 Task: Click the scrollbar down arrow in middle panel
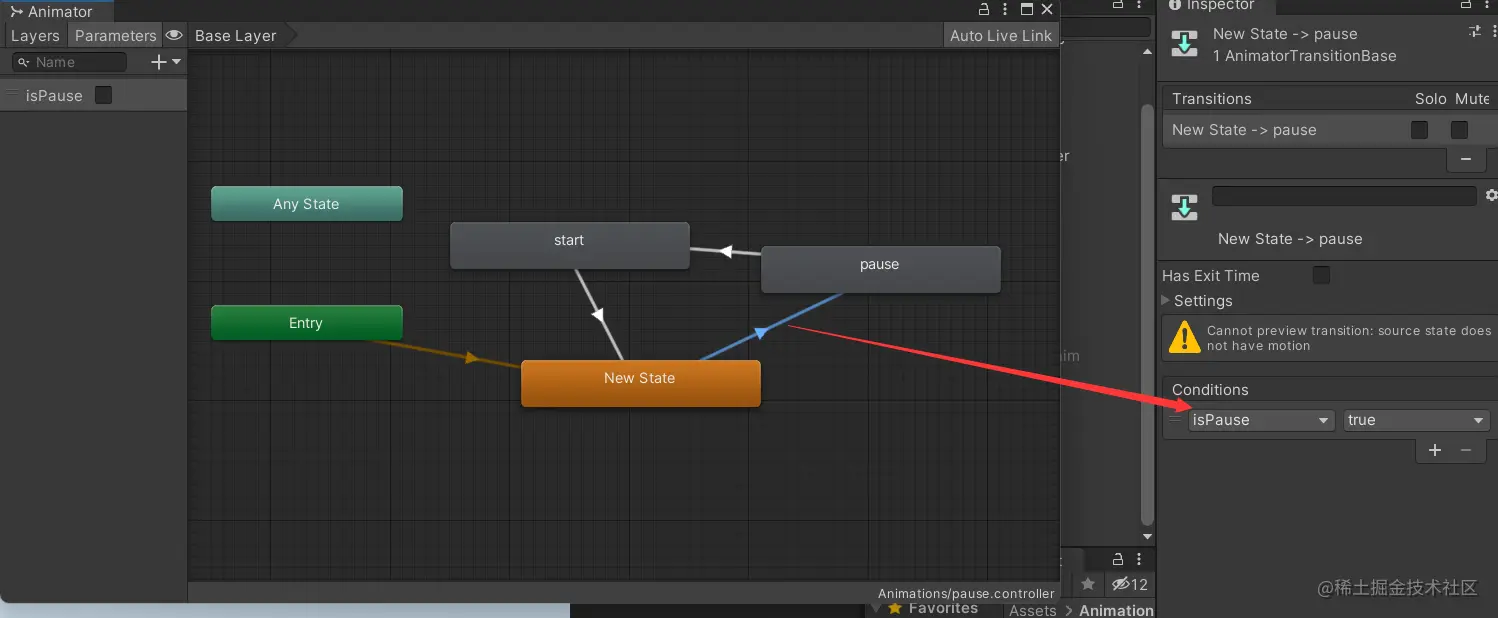[x=1147, y=538]
